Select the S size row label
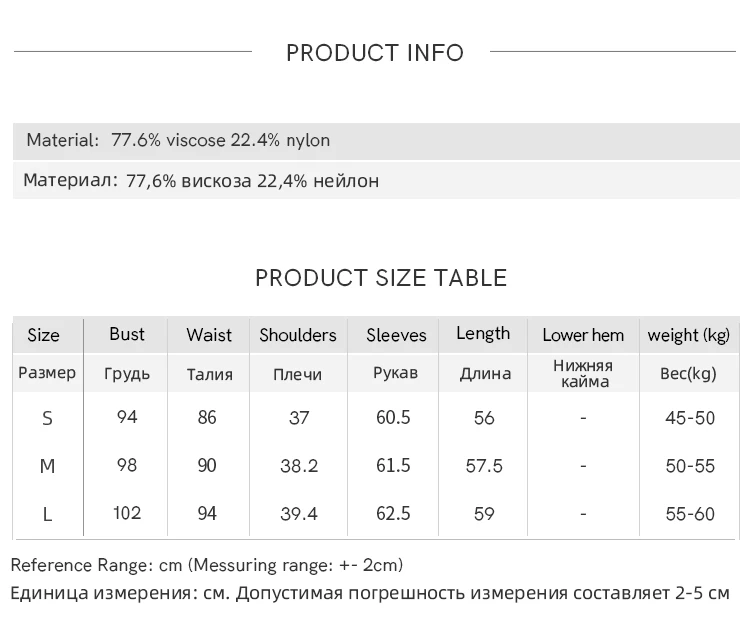The width and height of the screenshot is (750, 630). [x=47, y=419]
